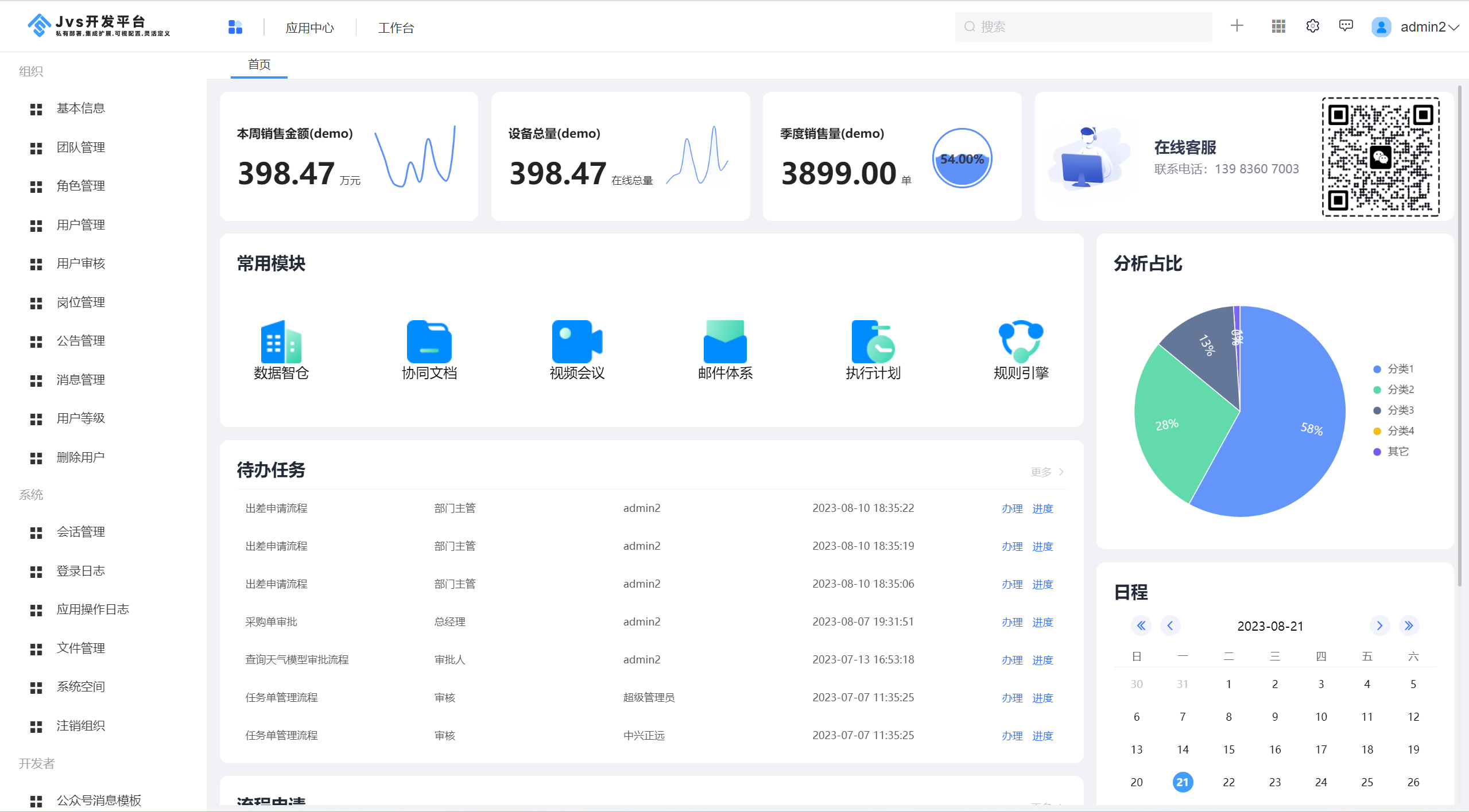Click the plus icon beside search
The image size is (1469, 812).
[1237, 26]
